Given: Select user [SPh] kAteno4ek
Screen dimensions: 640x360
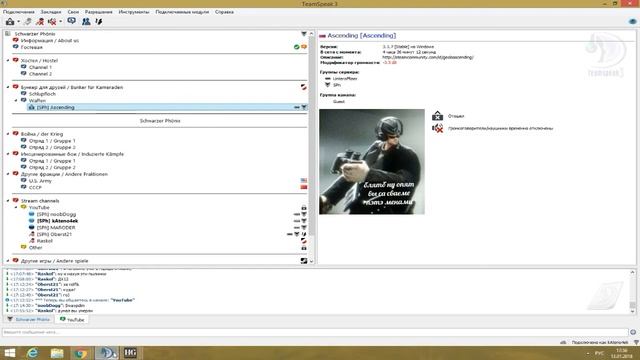Looking at the screenshot, I should [57, 221].
